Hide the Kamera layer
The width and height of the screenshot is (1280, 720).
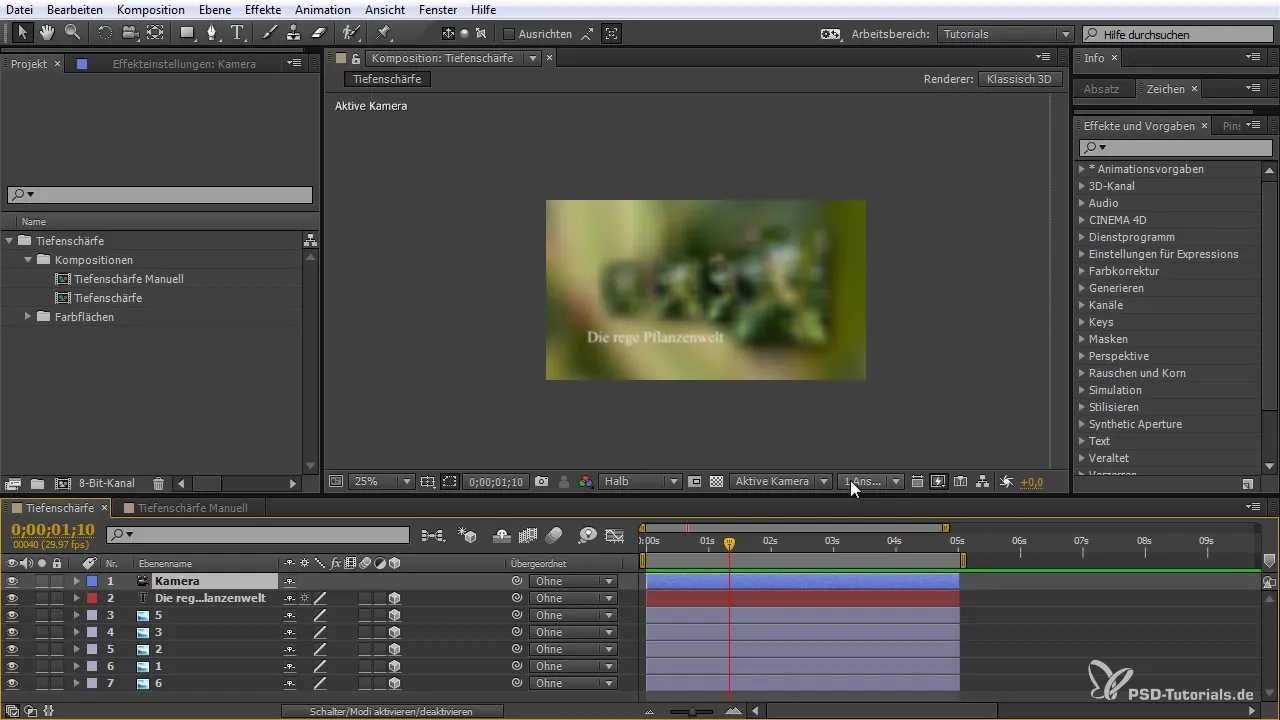(12, 581)
